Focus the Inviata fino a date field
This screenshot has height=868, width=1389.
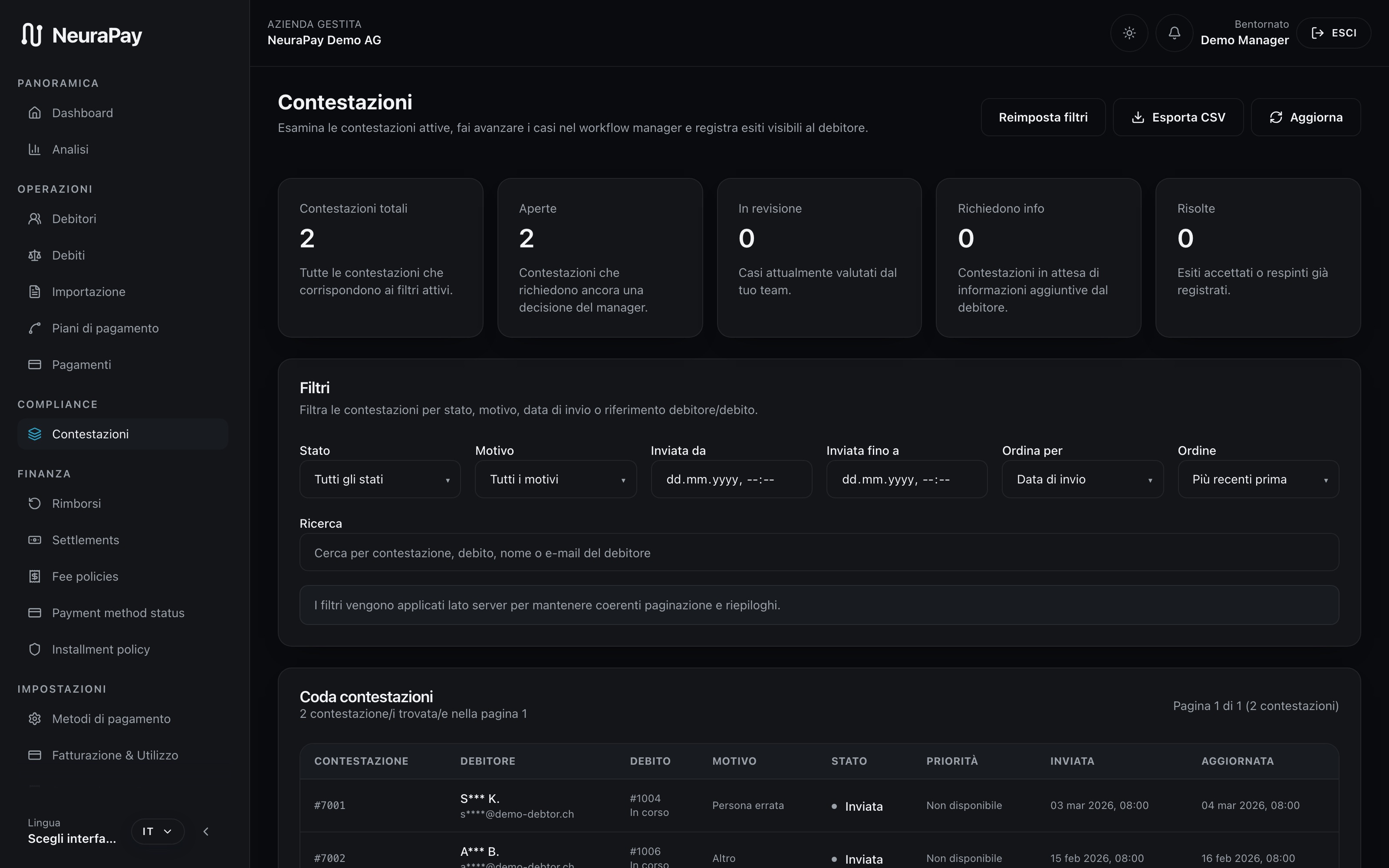point(907,479)
